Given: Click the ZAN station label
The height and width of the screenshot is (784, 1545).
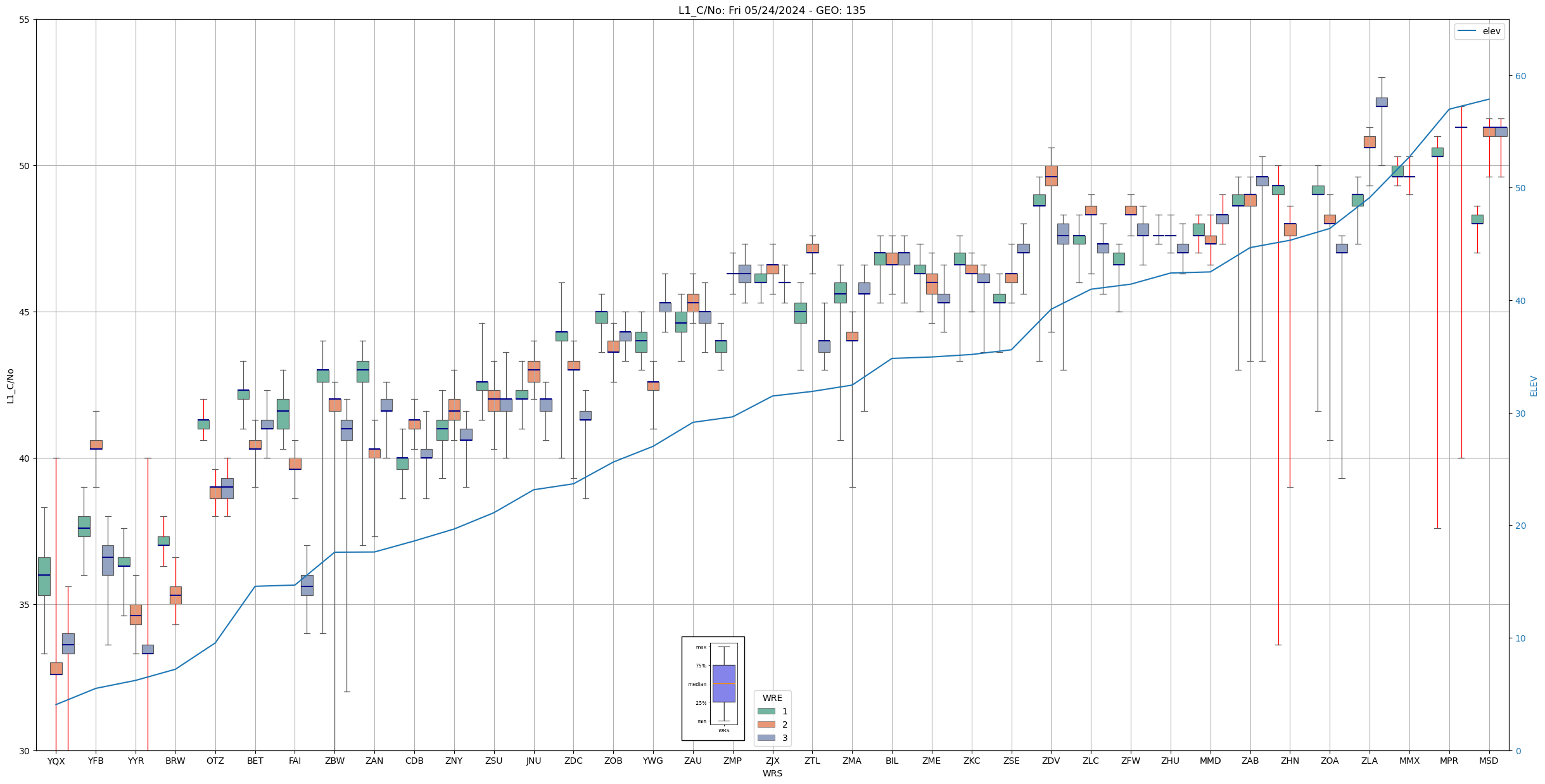Looking at the screenshot, I should coord(374,761).
